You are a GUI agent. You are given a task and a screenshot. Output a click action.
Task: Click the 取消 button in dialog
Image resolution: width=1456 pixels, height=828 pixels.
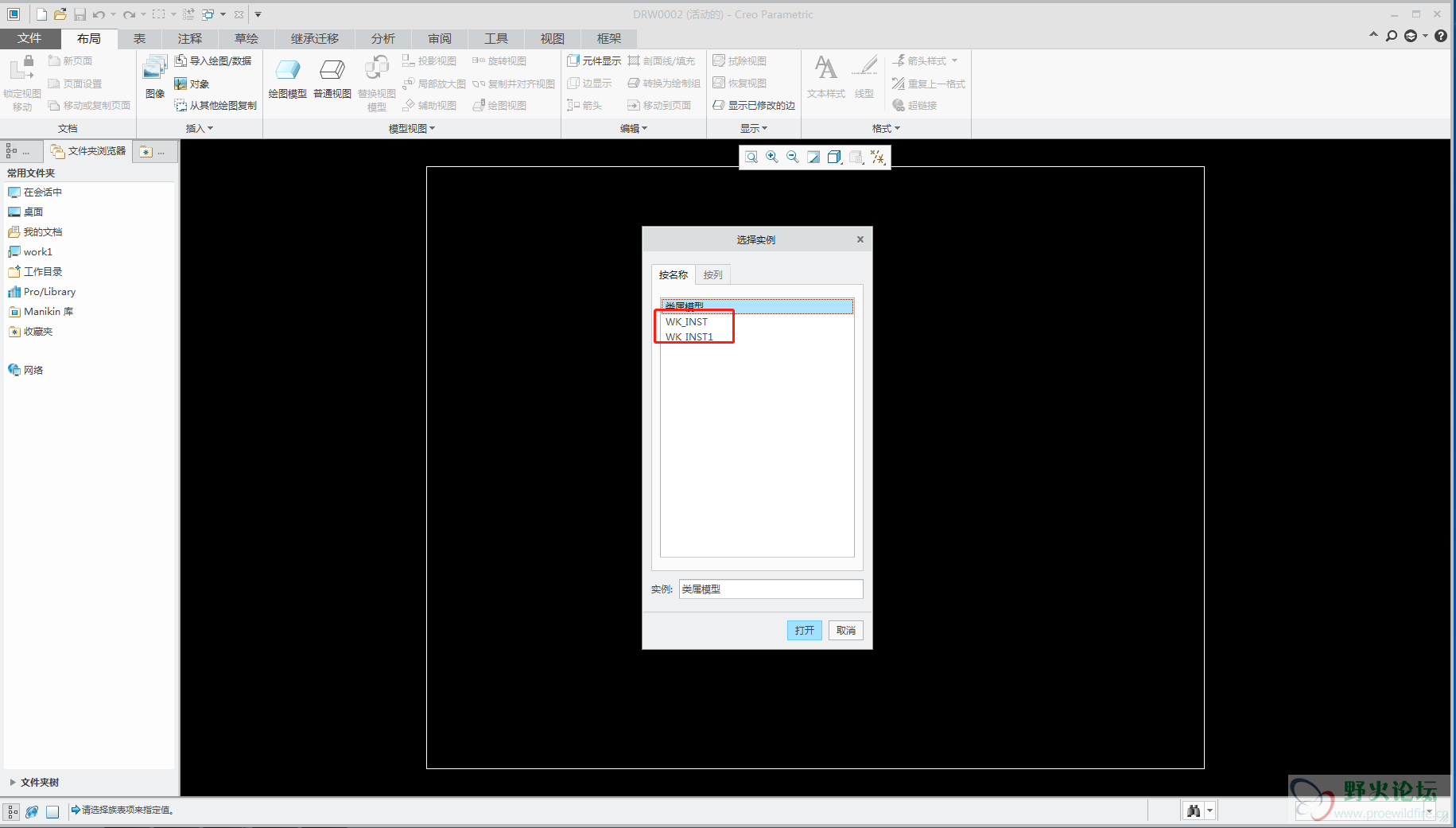(x=846, y=630)
